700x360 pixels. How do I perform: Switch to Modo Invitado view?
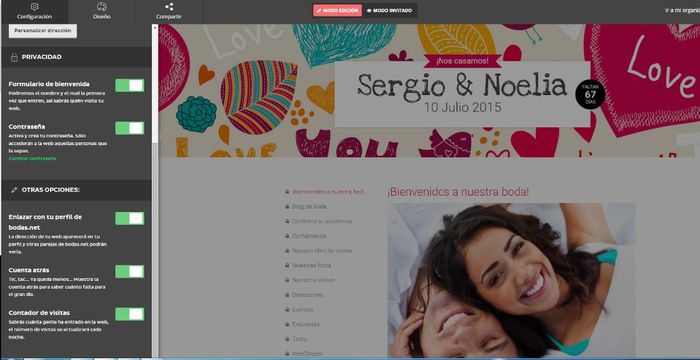click(x=389, y=10)
